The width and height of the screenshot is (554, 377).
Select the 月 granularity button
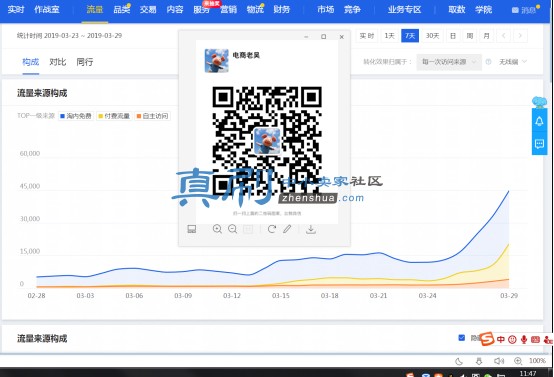tap(487, 36)
